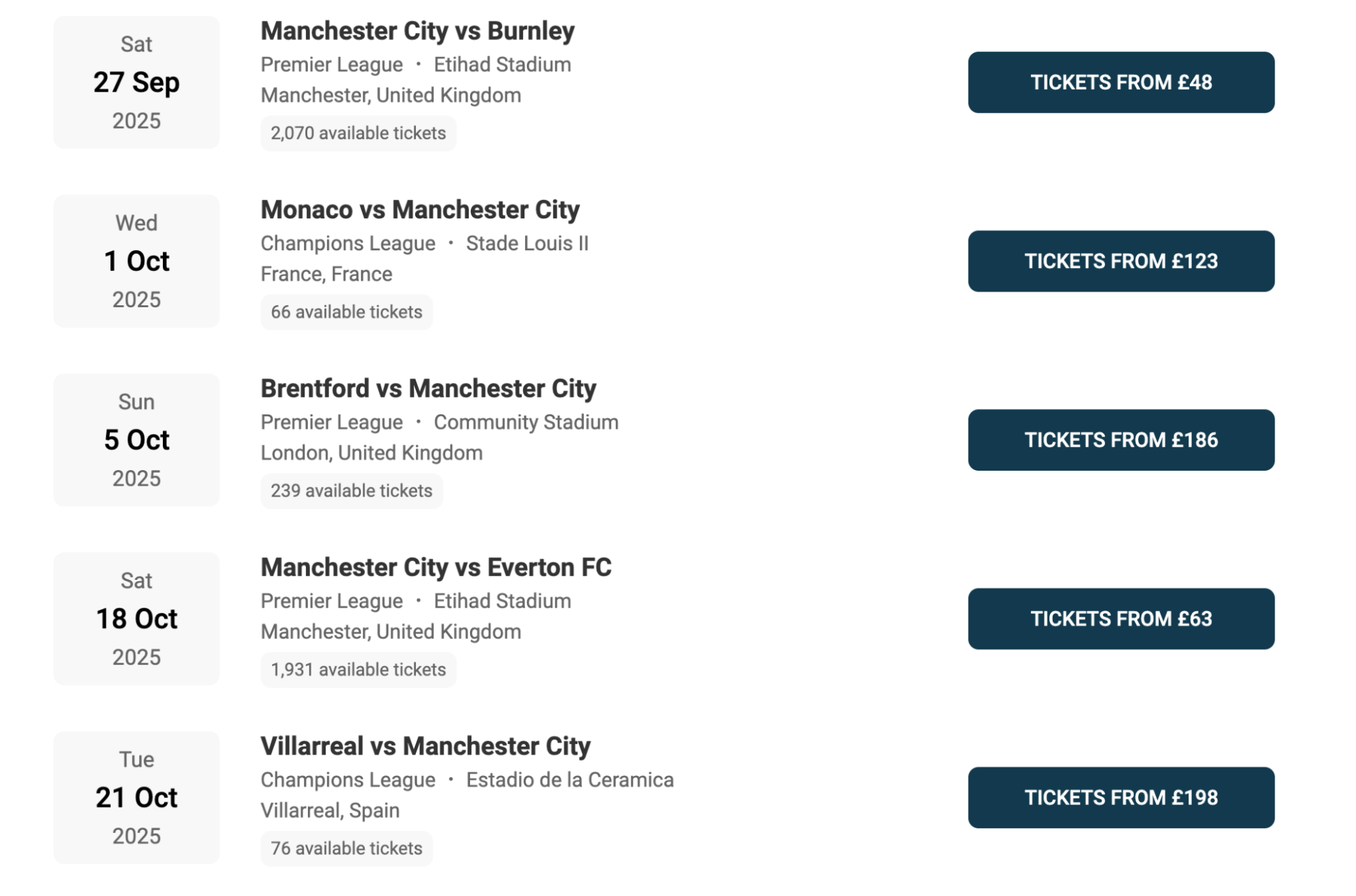Click TICKETS FROM £198 for Villarreal fixture

pyautogui.click(x=1121, y=798)
